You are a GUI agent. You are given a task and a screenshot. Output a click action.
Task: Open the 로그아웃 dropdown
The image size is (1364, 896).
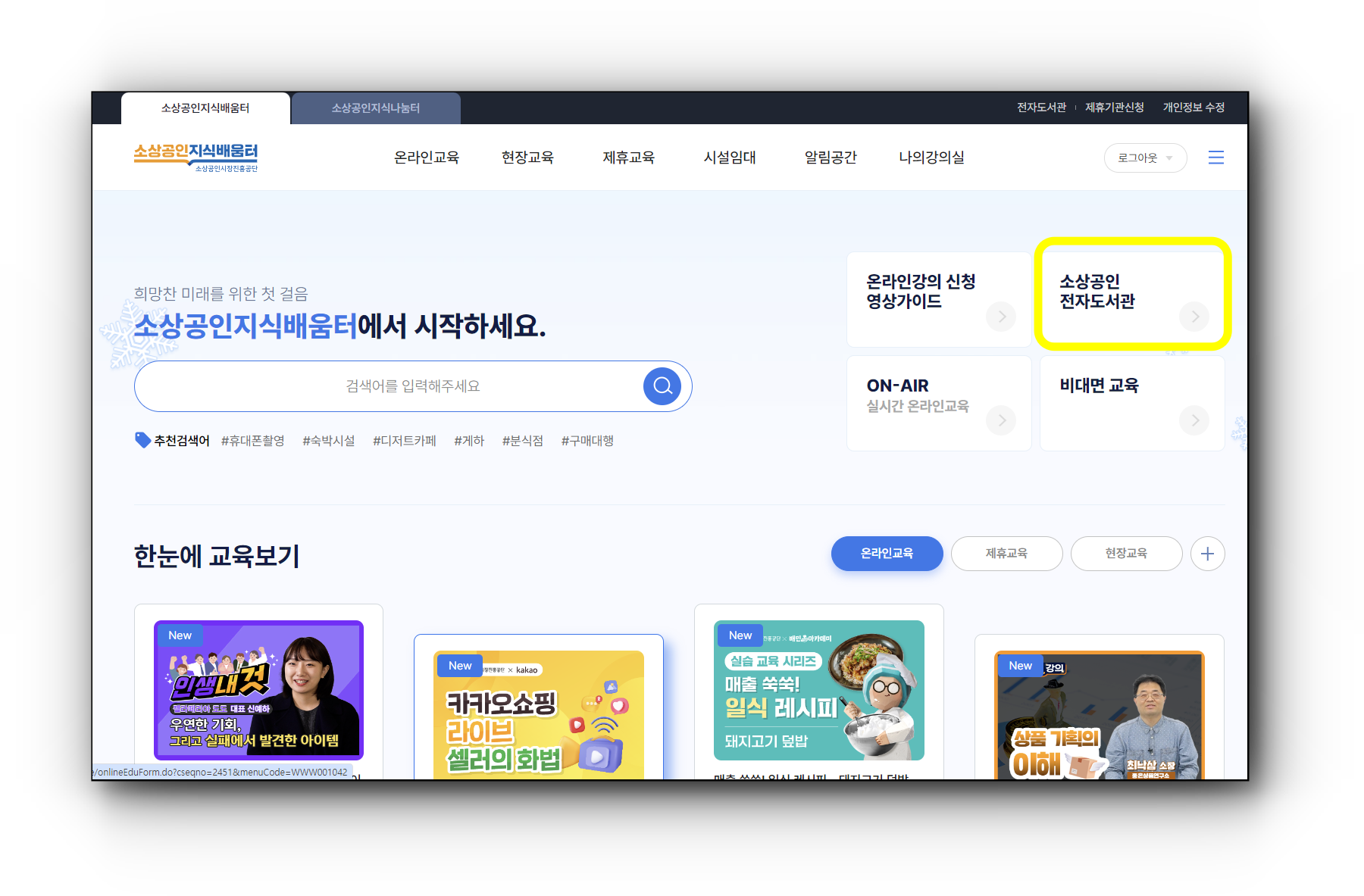(x=1145, y=158)
